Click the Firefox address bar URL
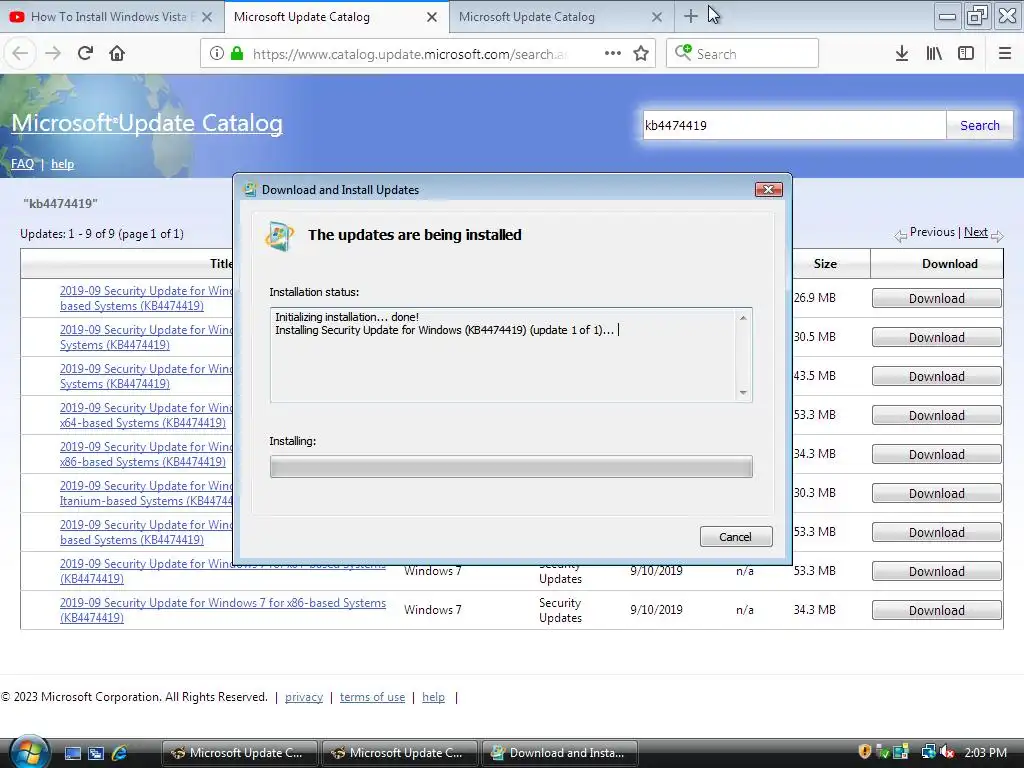Viewport: 1024px width, 768px height. (x=409, y=54)
